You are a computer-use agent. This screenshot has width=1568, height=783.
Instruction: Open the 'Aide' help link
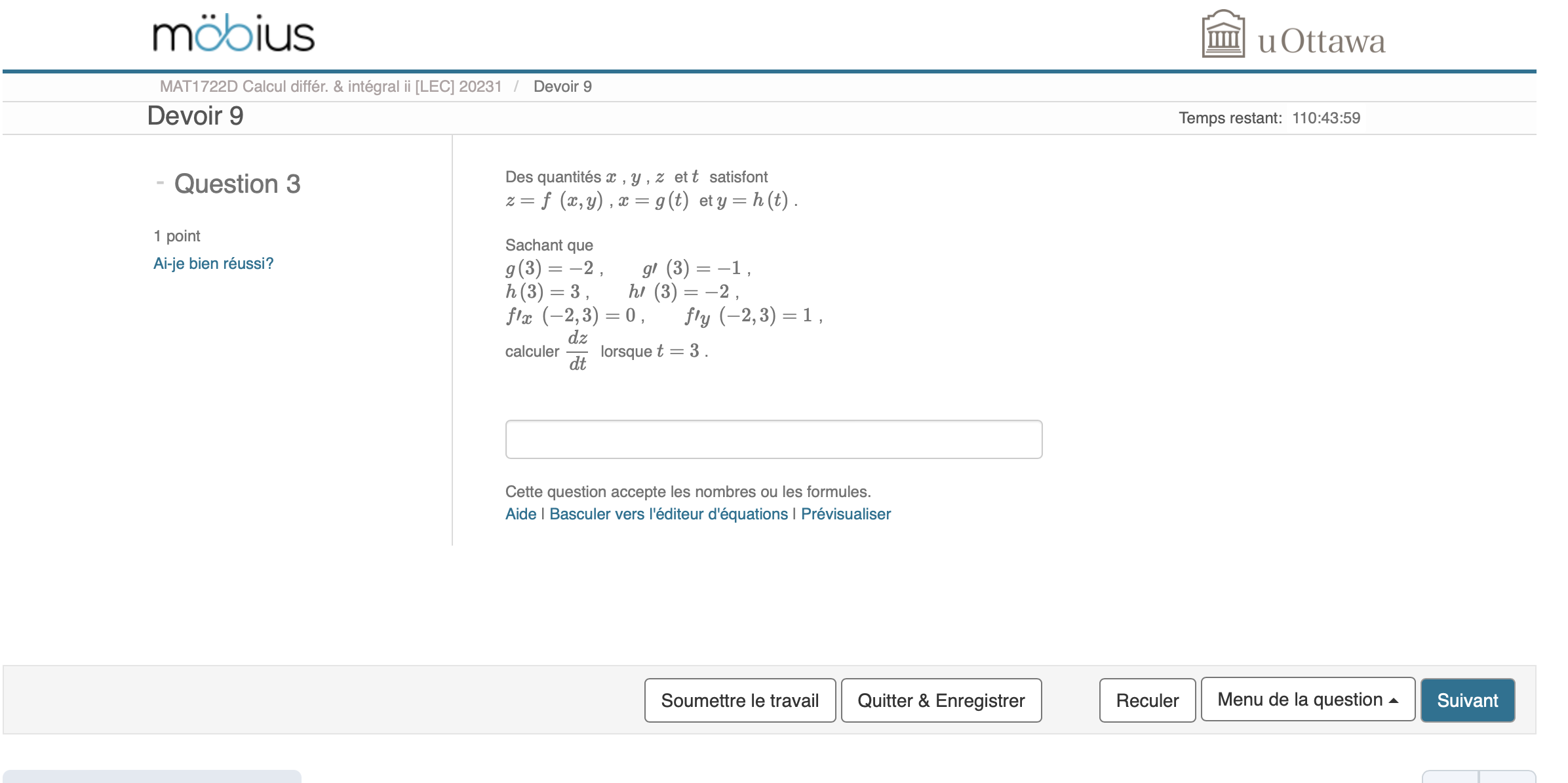(520, 514)
